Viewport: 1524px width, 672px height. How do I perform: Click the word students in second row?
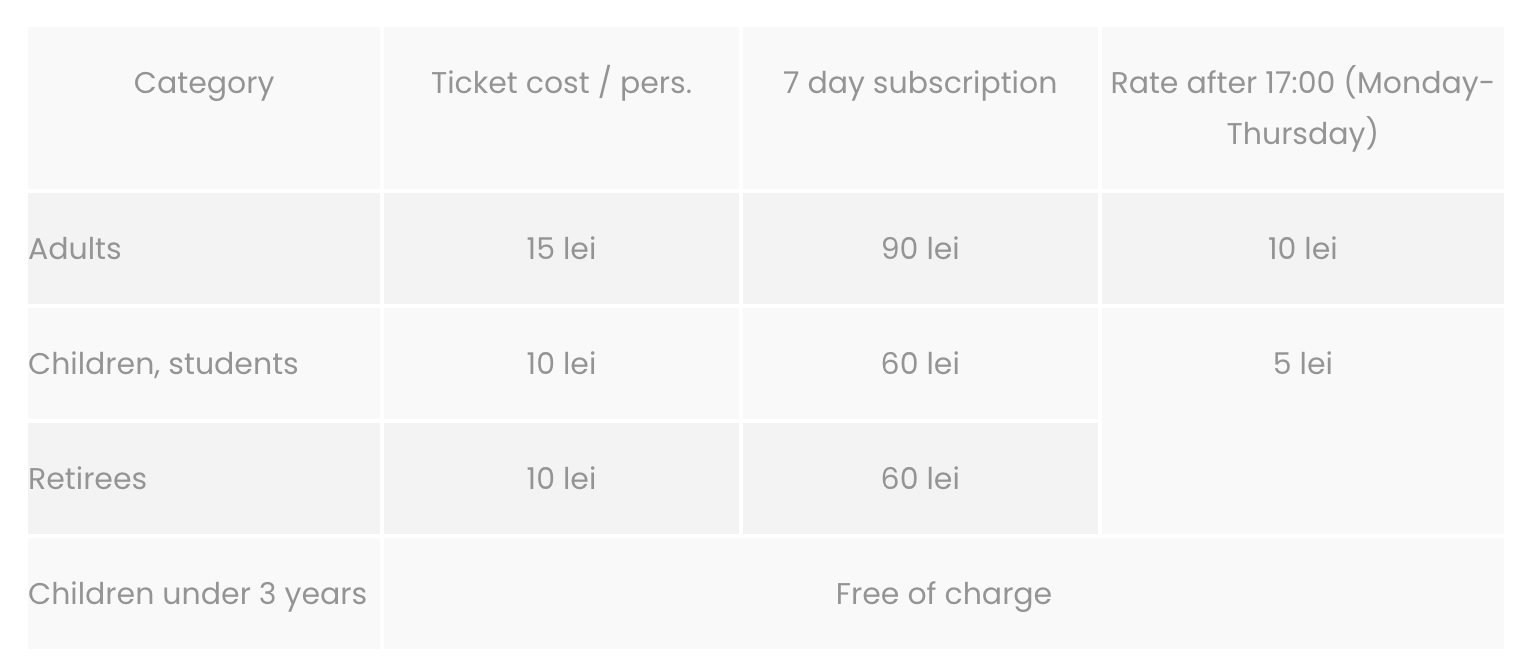point(233,364)
